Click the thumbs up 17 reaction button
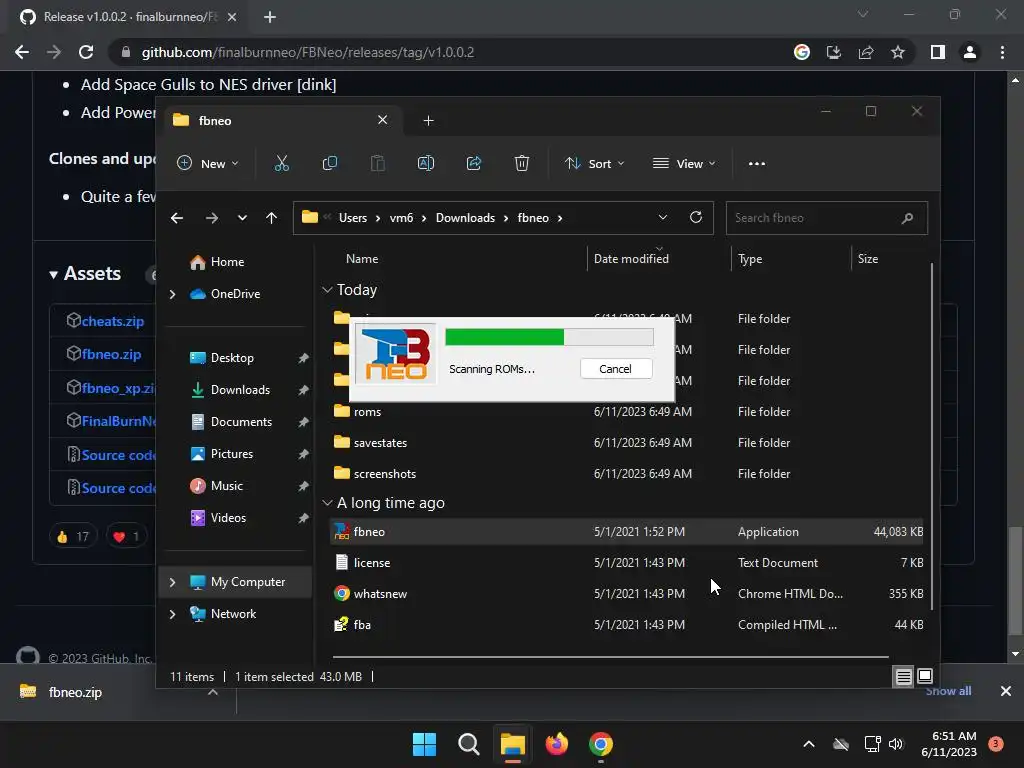This screenshot has width=1024, height=768. coord(73,537)
